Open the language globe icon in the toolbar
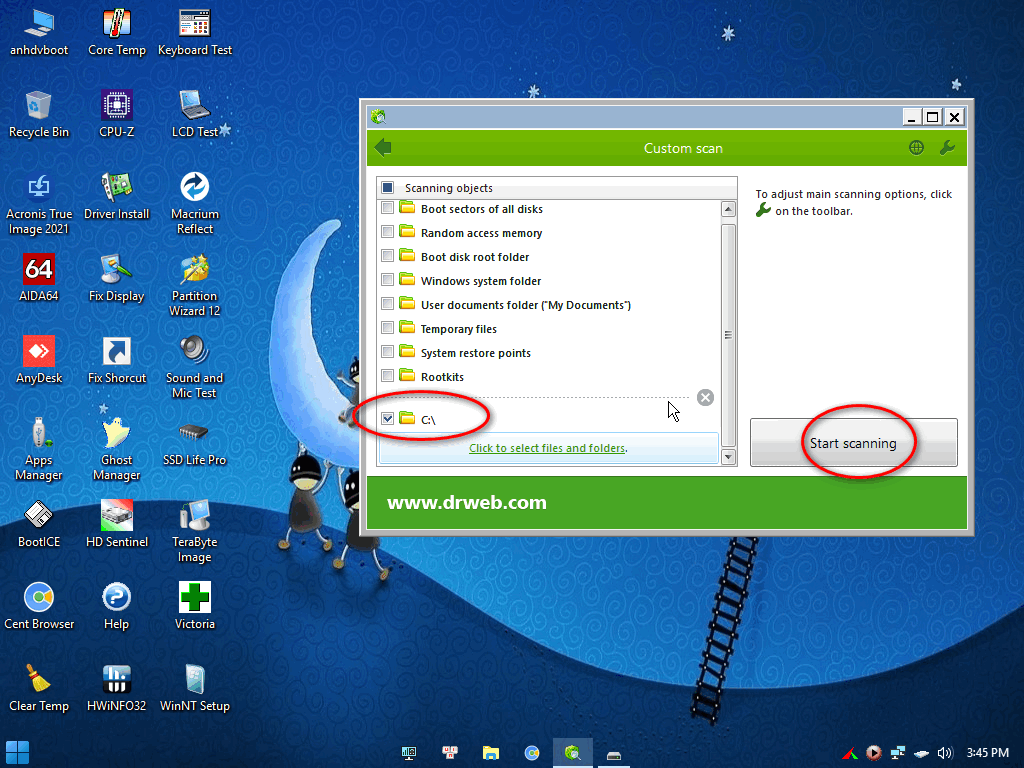Viewport: 1024px width, 768px height. (916, 148)
